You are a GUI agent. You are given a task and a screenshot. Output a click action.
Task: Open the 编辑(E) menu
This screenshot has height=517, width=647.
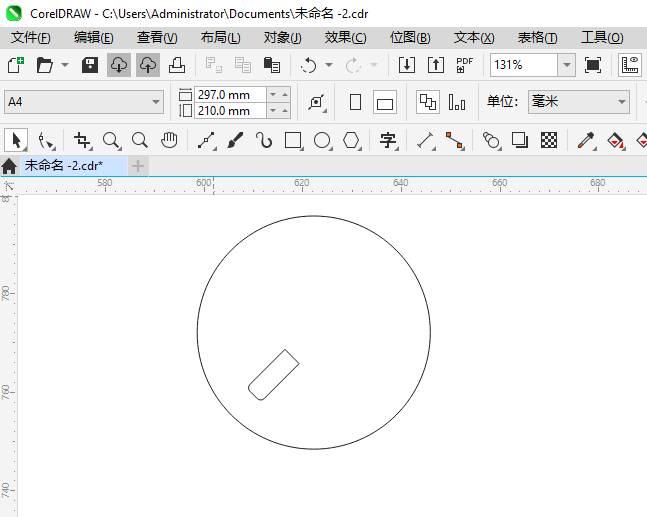click(94, 38)
